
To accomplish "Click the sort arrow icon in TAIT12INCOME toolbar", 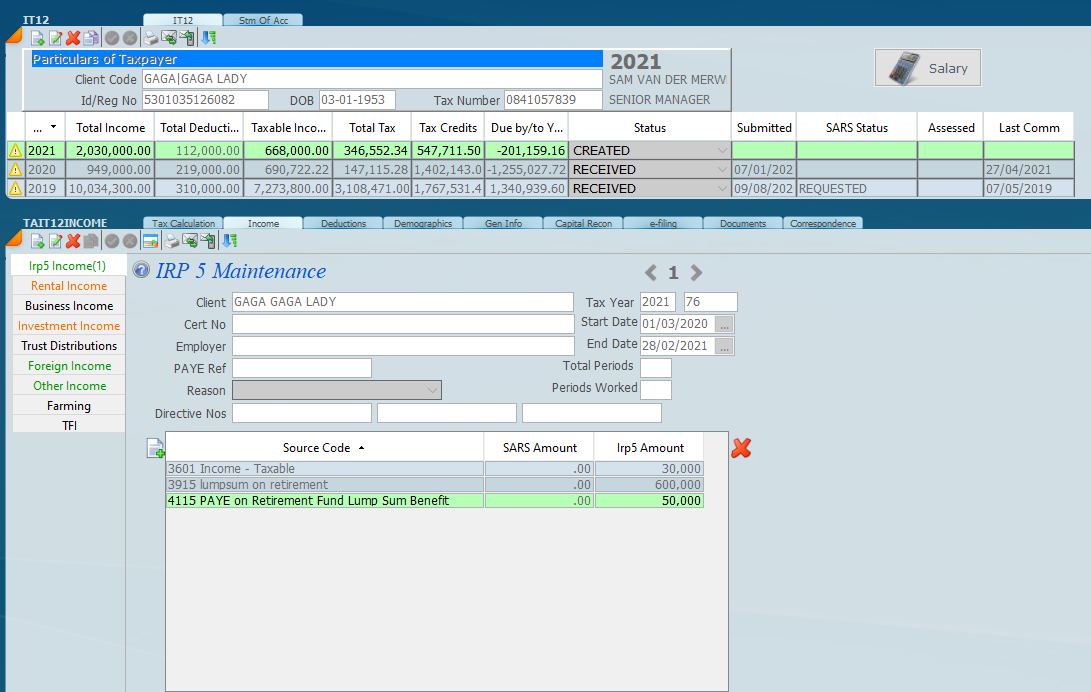I will click(x=229, y=241).
